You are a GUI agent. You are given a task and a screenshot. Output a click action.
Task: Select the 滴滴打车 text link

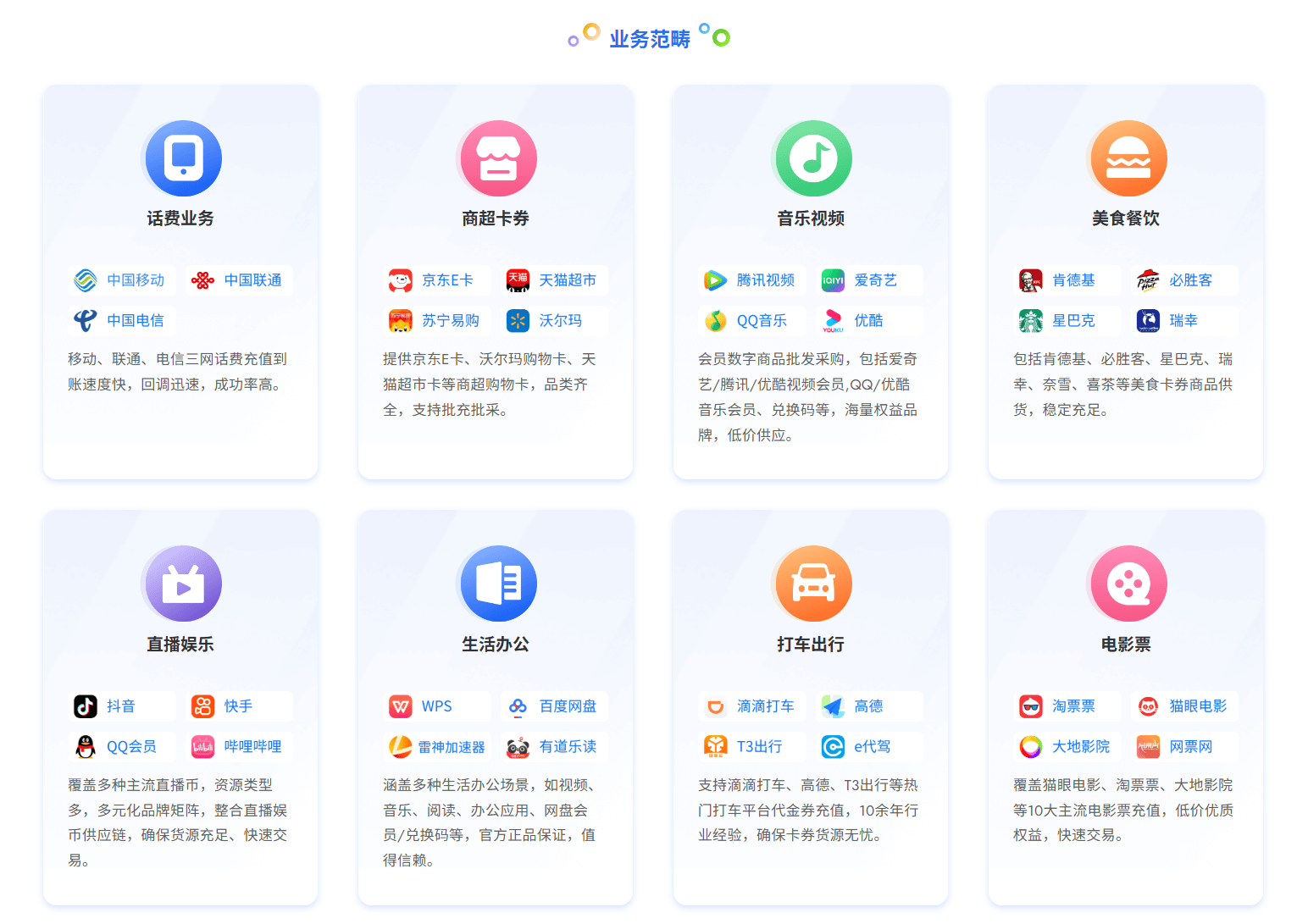pyautogui.click(x=766, y=706)
